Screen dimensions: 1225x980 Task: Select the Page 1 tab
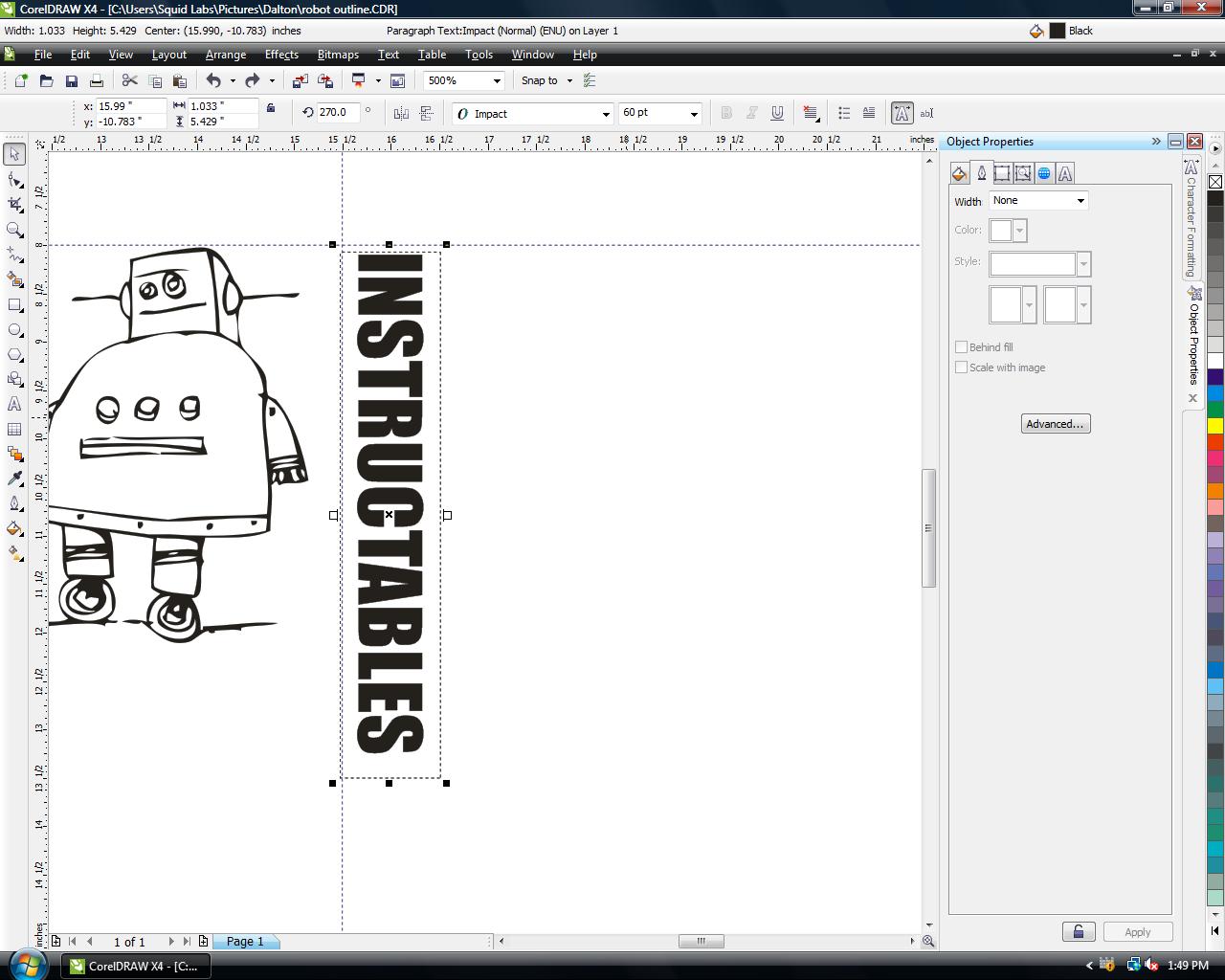point(245,942)
